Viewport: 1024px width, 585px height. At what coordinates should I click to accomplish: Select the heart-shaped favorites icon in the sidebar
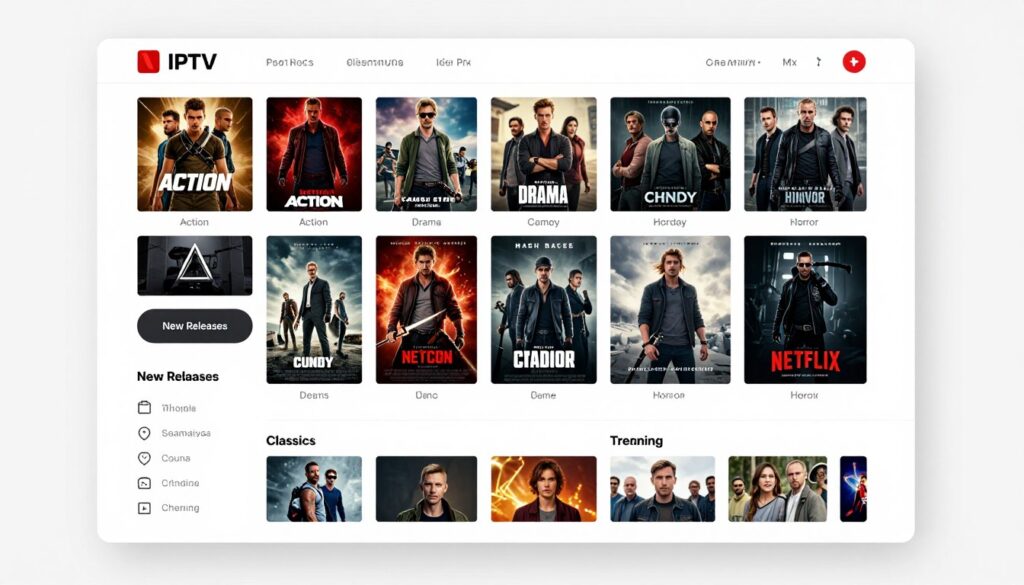tap(142, 457)
